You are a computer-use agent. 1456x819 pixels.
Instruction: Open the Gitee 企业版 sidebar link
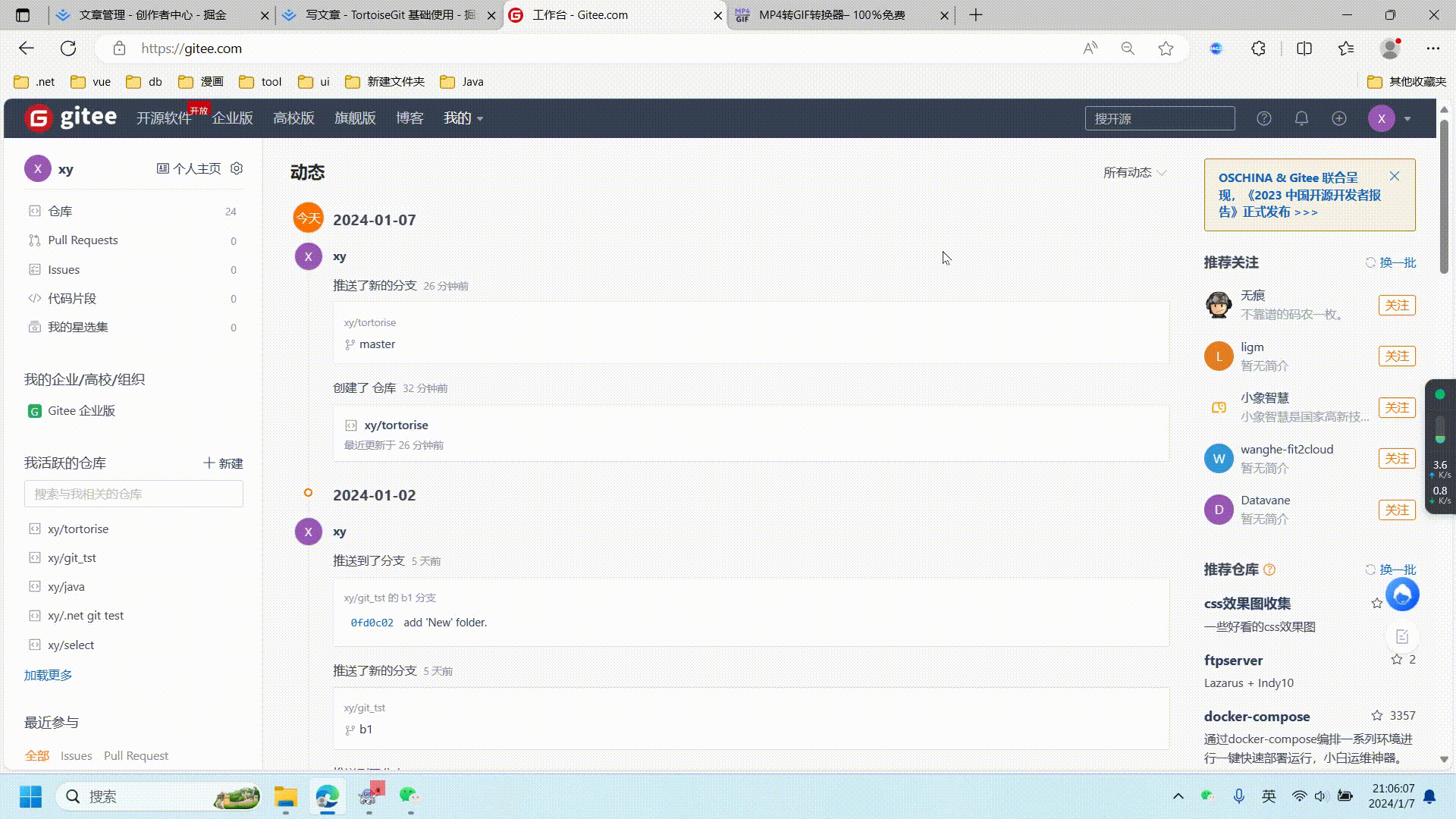coord(81,411)
